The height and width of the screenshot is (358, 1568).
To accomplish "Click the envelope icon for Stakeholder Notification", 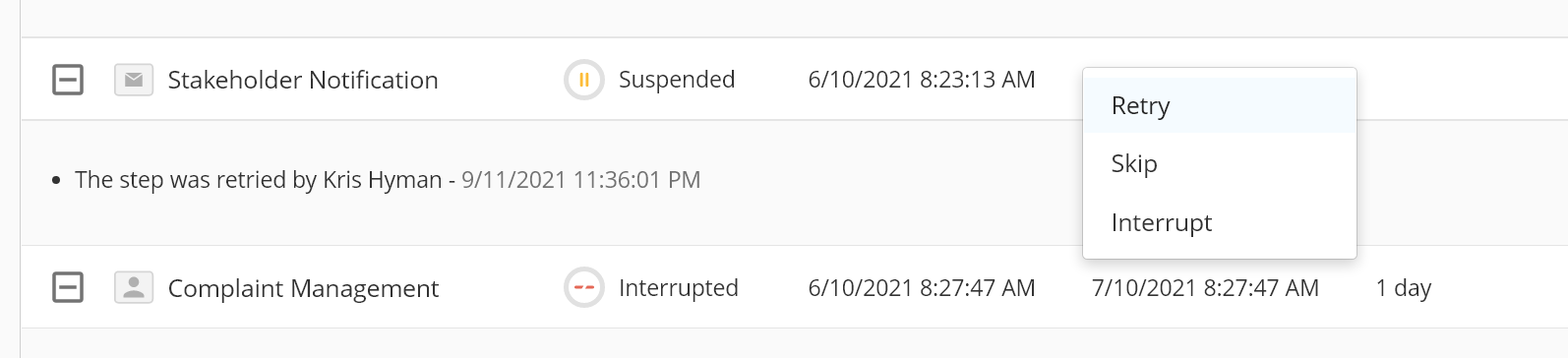I will coord(134,80).
